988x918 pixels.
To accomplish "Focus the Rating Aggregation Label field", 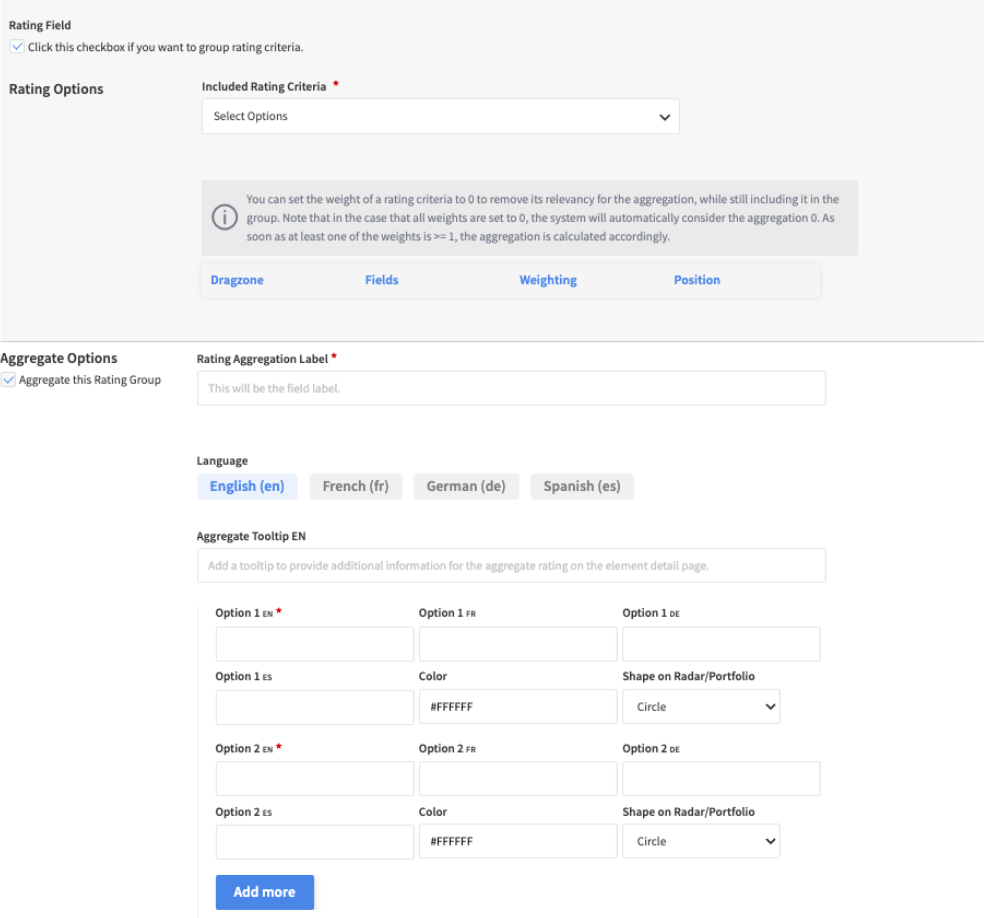I will click(x=511, y=388).
